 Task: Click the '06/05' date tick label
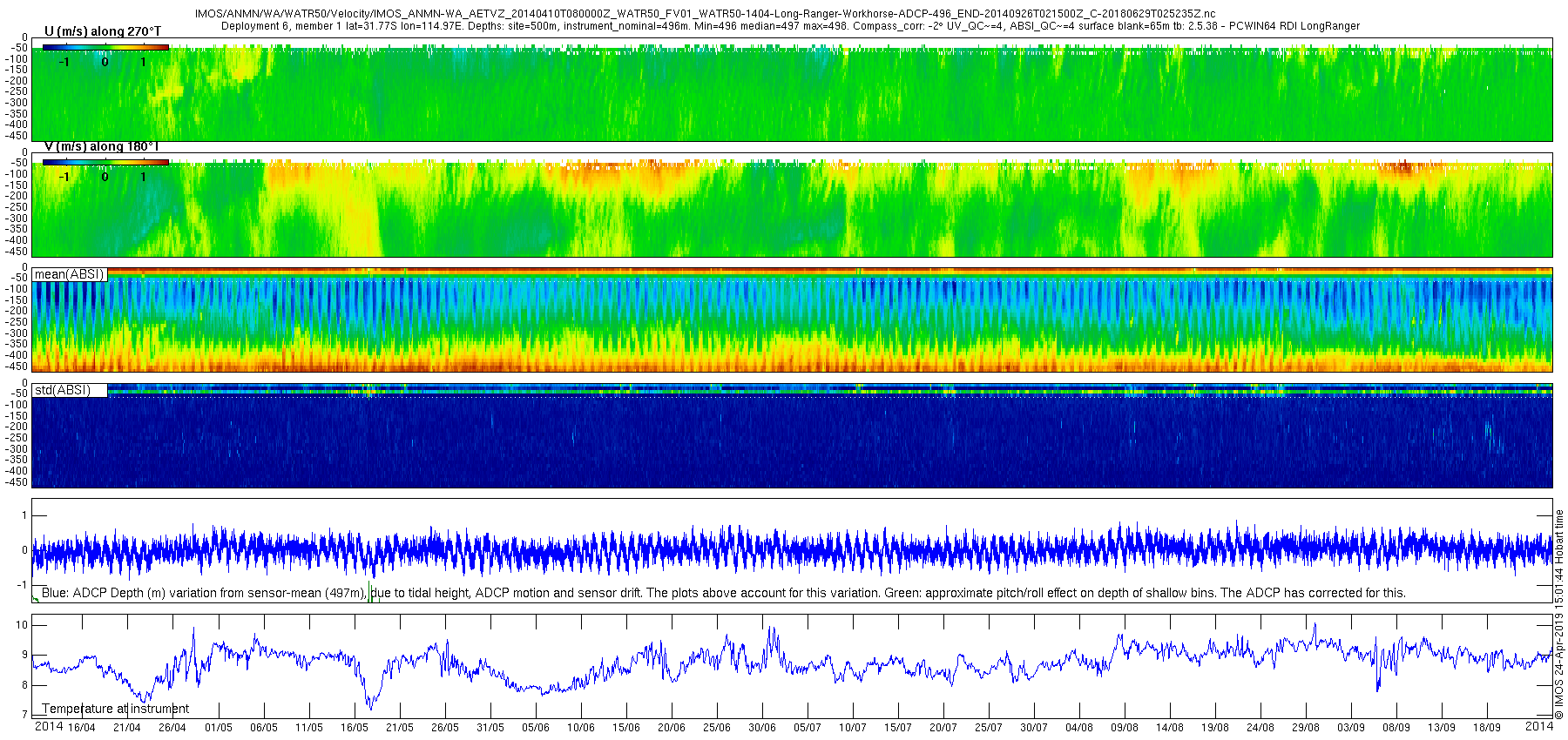[x=263, y=728]
